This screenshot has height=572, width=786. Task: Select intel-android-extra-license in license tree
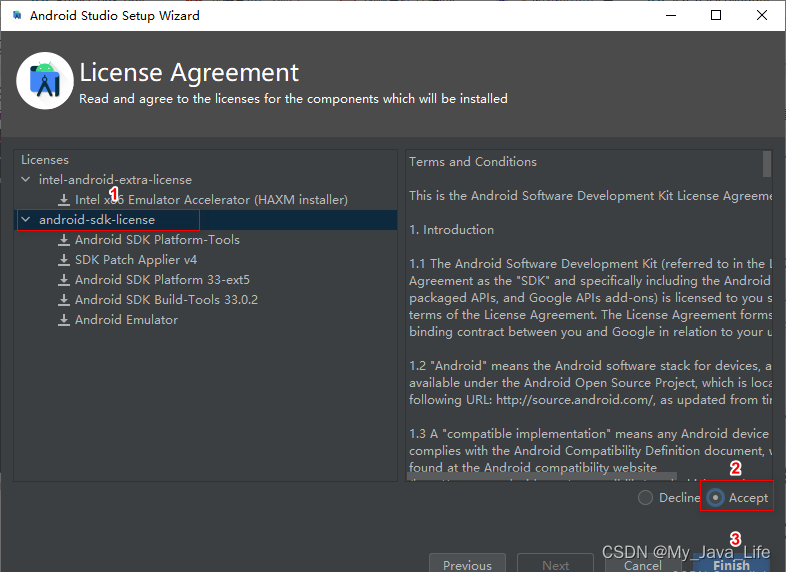(115, 179)
